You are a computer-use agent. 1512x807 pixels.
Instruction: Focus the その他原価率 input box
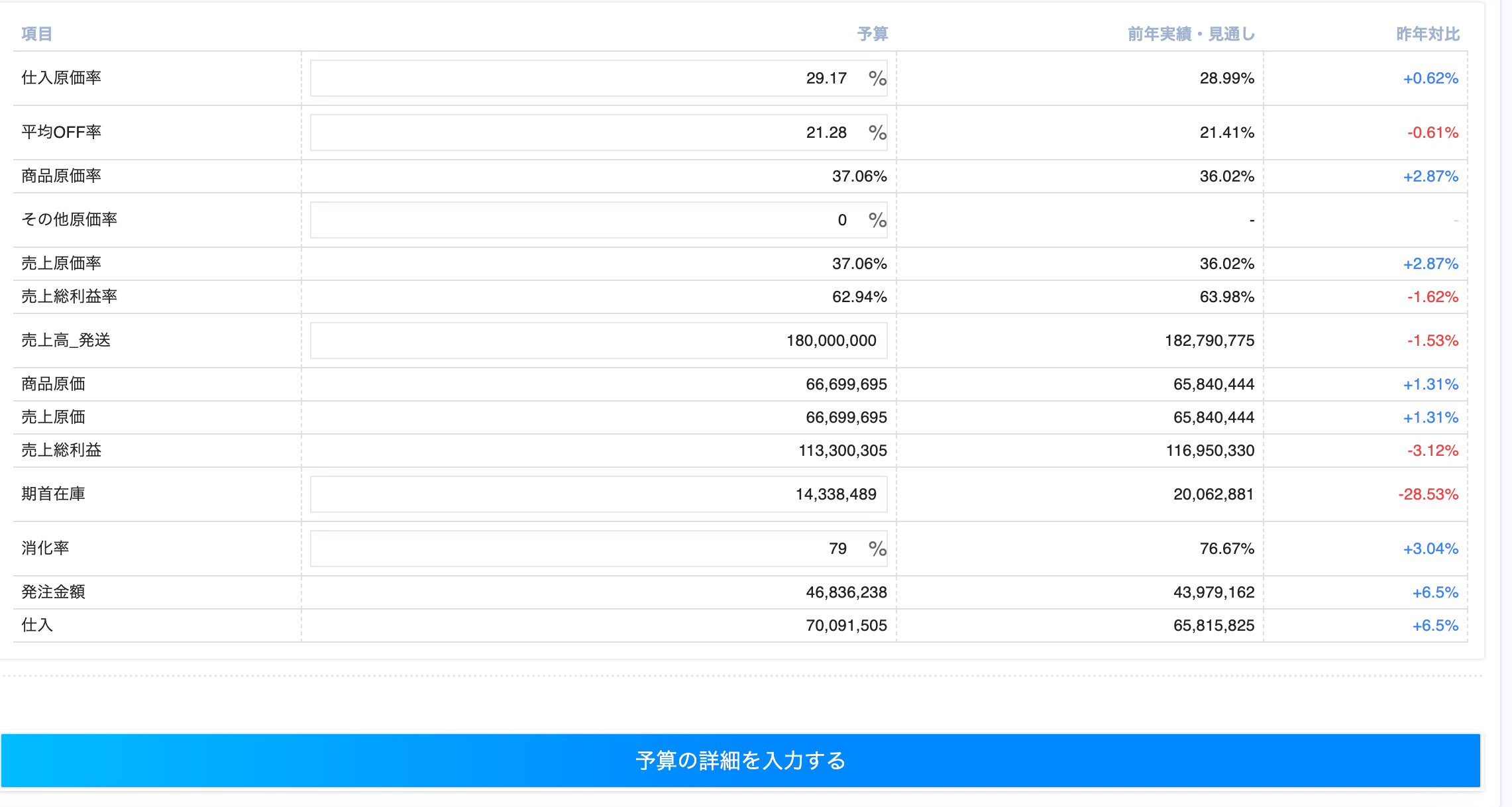(598, 220)
